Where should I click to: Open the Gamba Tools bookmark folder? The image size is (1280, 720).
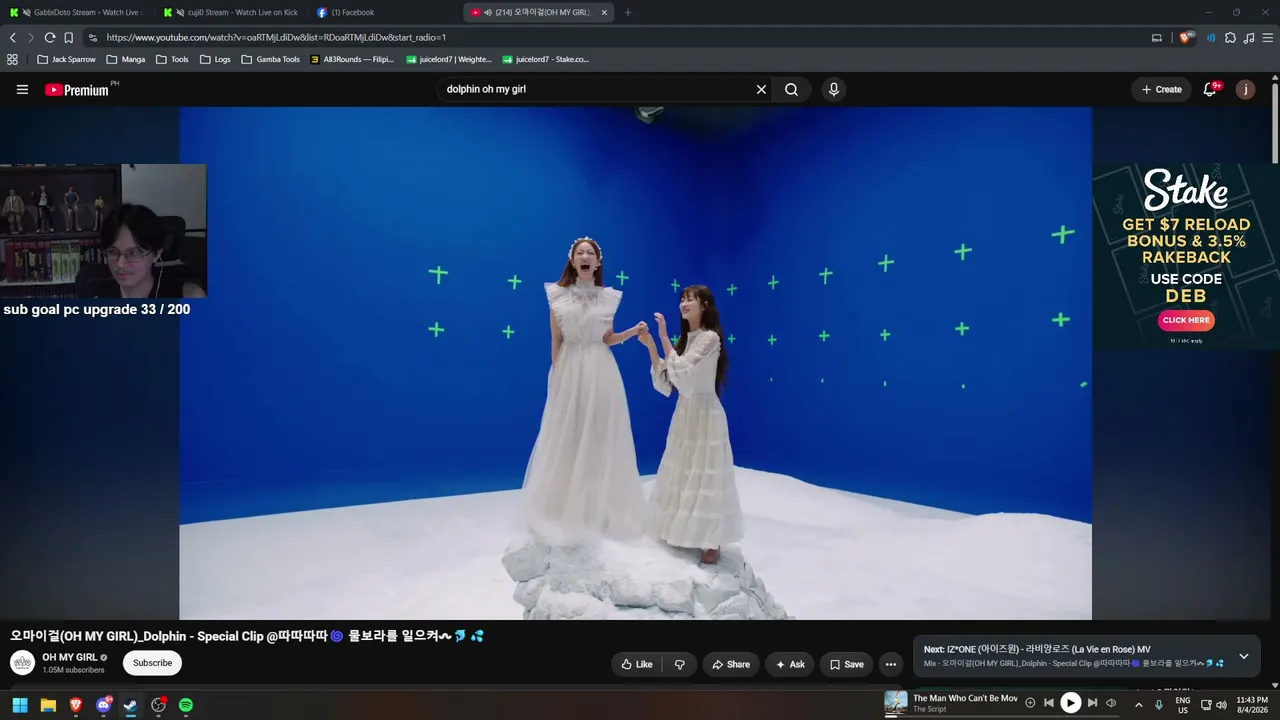[x=270, y=59]
